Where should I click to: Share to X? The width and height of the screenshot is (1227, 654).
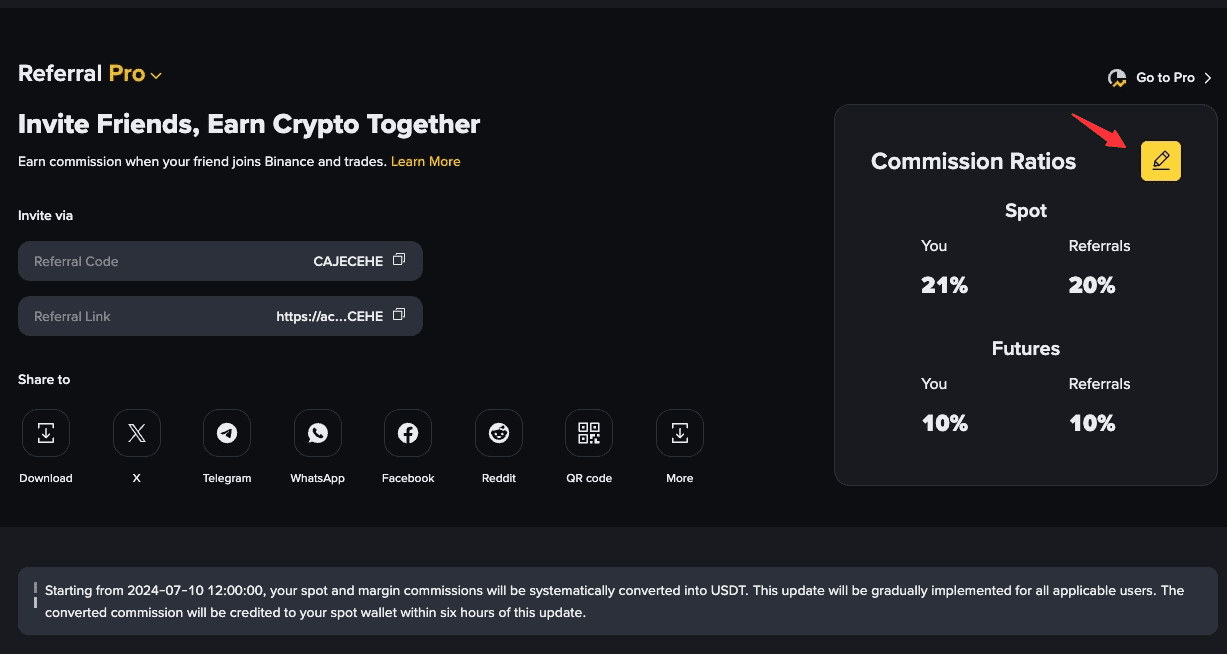pyautogui.click(x=137, y=433)
